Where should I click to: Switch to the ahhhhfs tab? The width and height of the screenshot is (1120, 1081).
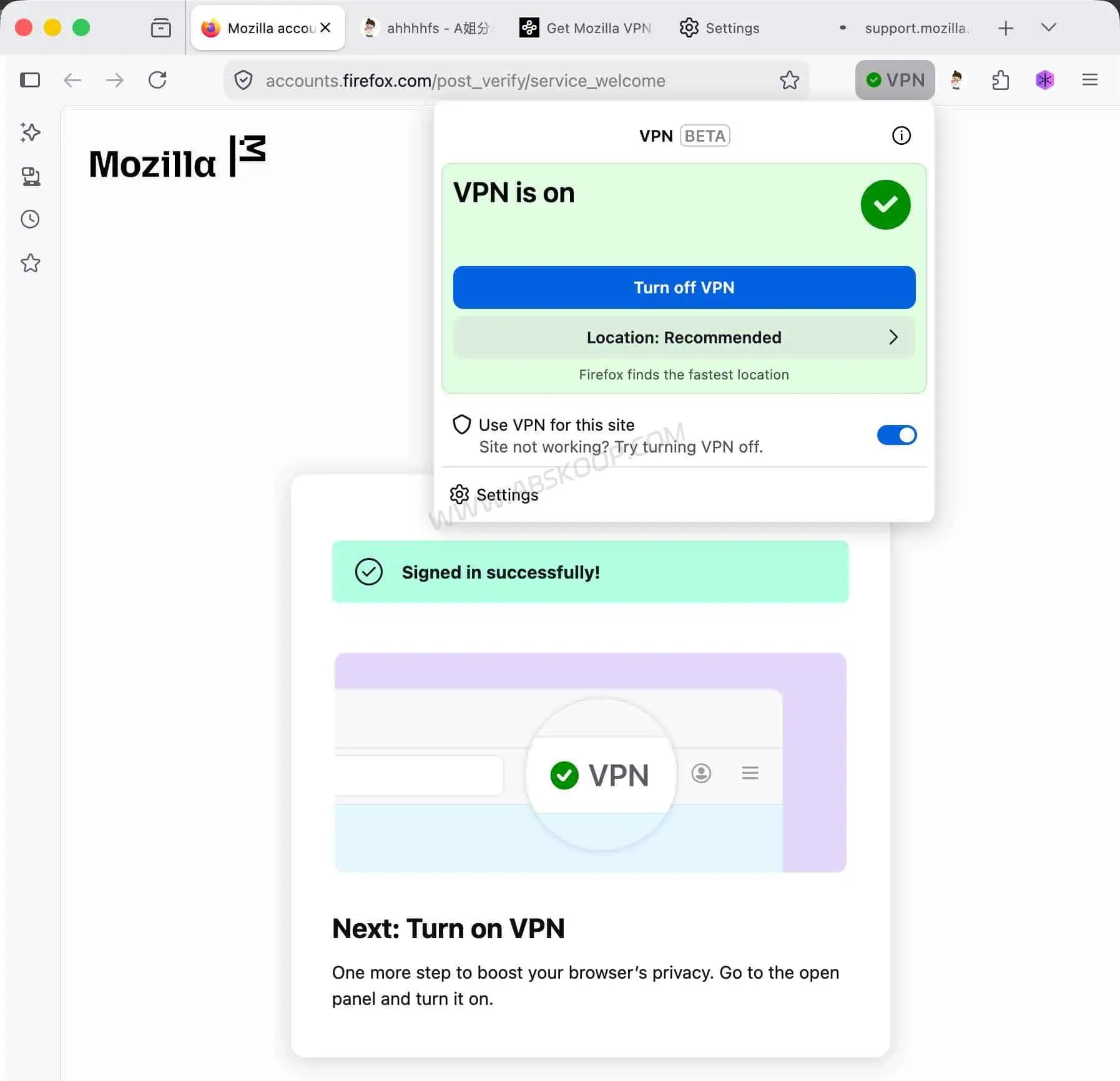[428, 28]
